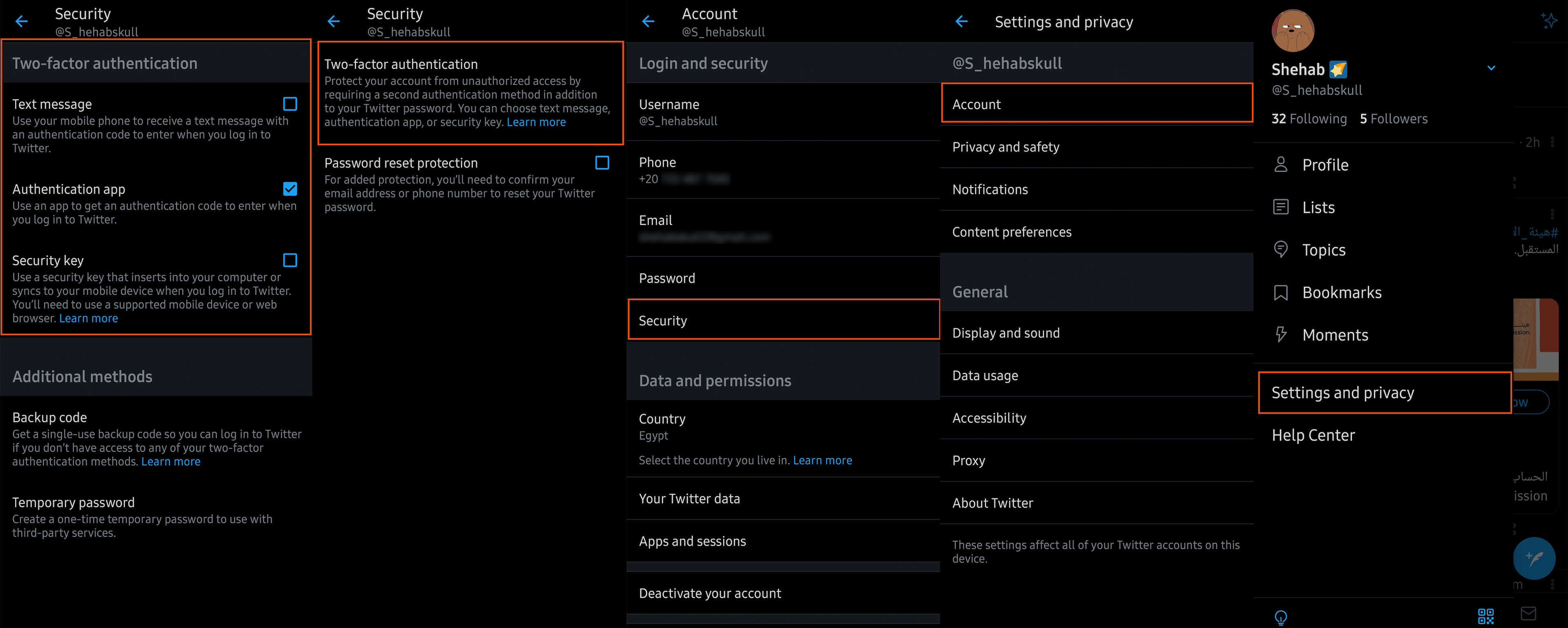This screenshot has width=1568, height=628.
Task: Open Privacy and safety settings
Action: tap(1006, 147)
